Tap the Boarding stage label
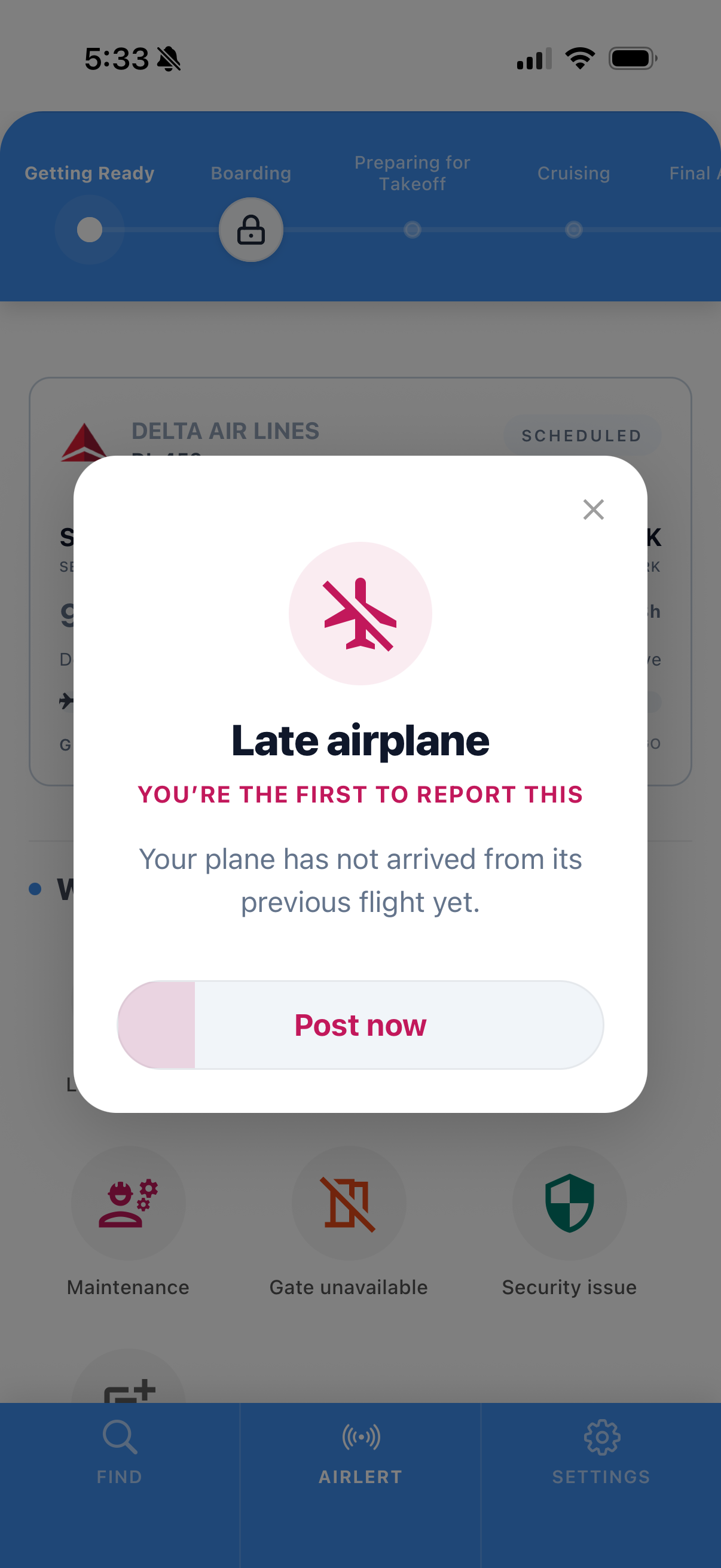This screenshot has width=721, height=1568. click(x=250, y=173)
